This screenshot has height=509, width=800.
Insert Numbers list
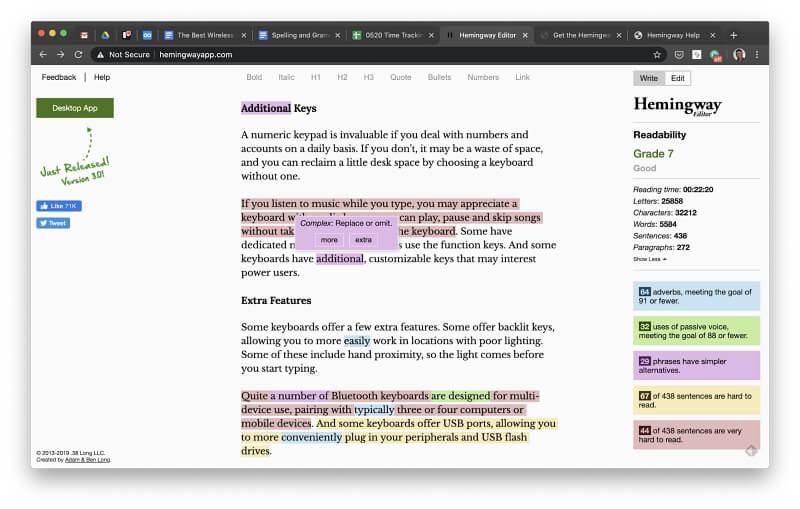coord(483,77)
